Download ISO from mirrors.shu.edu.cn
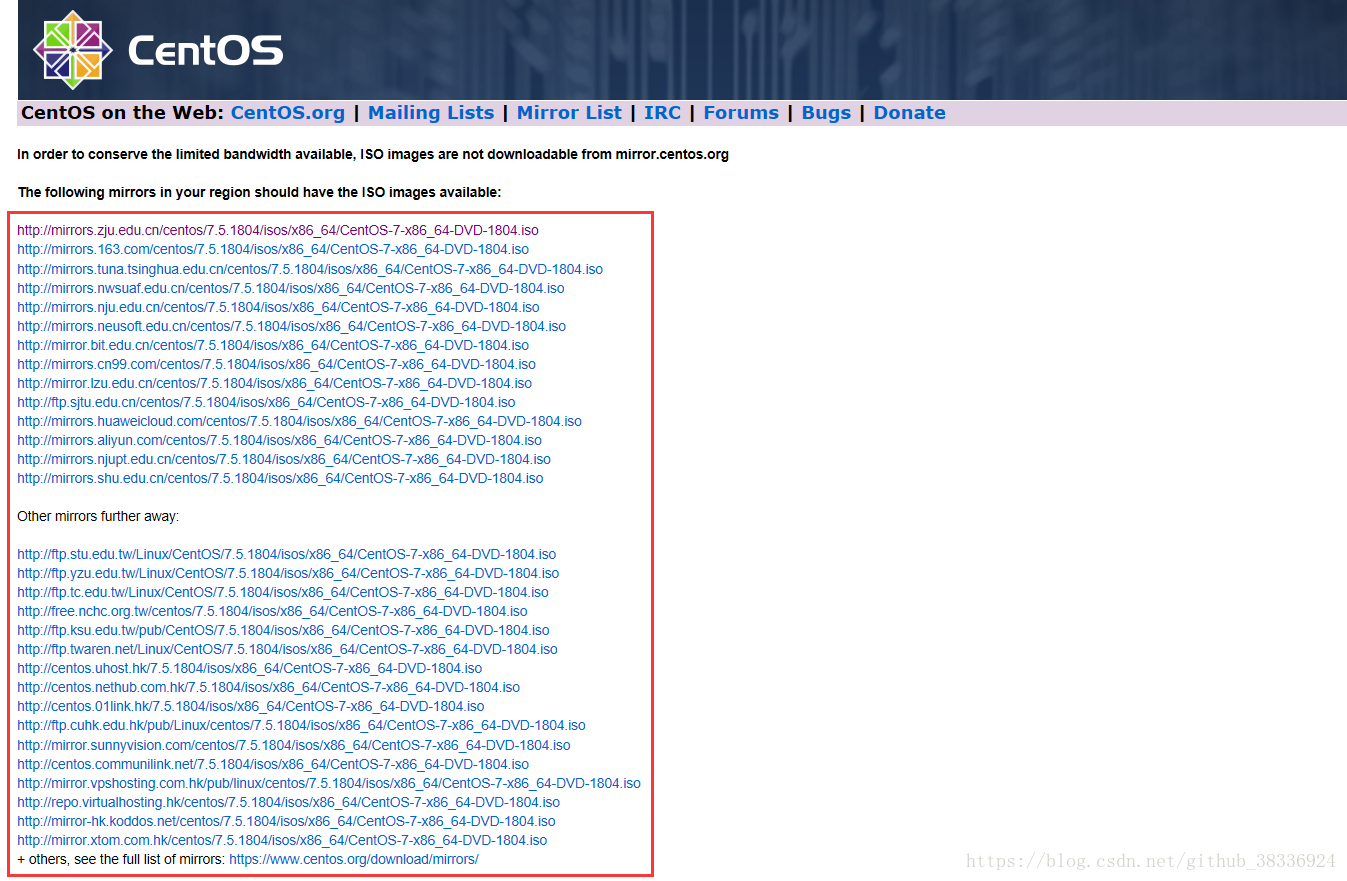1347x881 pixels. (x=280, y=478)
